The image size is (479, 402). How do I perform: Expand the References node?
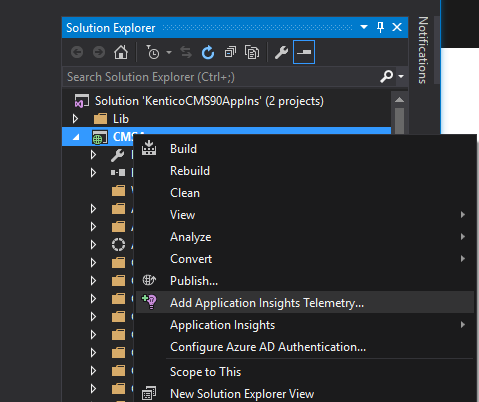point(93,173)
